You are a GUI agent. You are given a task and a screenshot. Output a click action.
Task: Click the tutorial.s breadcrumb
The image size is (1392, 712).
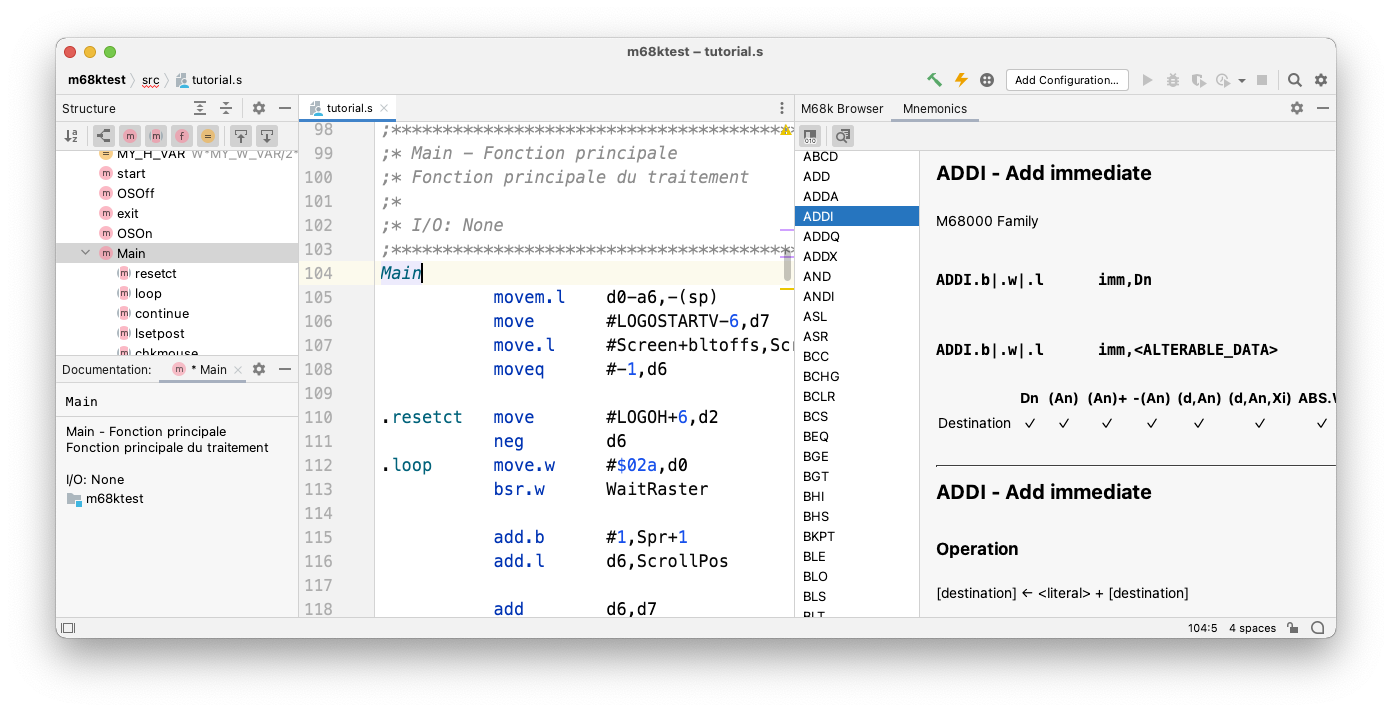209,80
